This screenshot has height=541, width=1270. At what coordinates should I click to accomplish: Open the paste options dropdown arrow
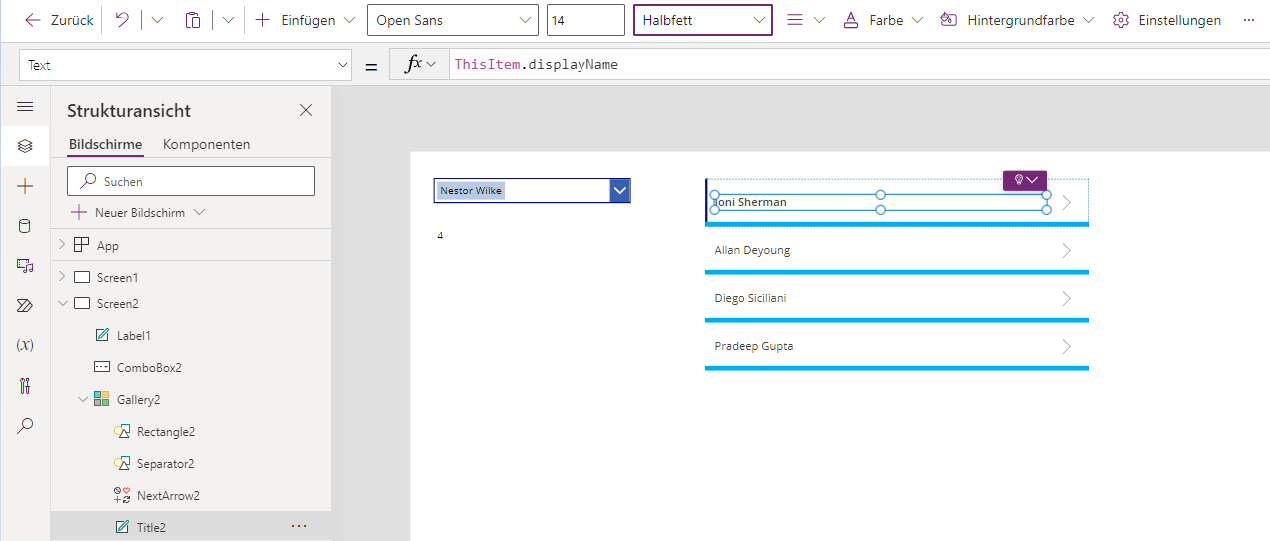(228, 20)
